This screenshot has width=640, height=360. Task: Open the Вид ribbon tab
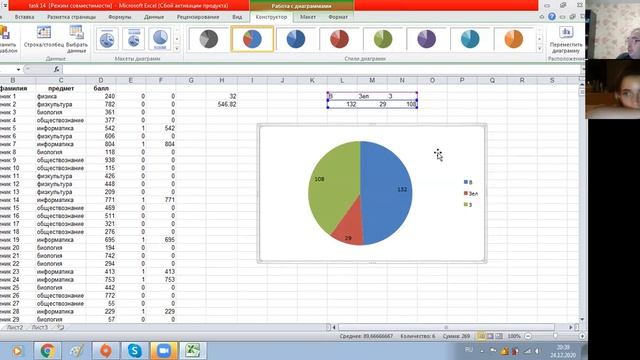(237, 17)
